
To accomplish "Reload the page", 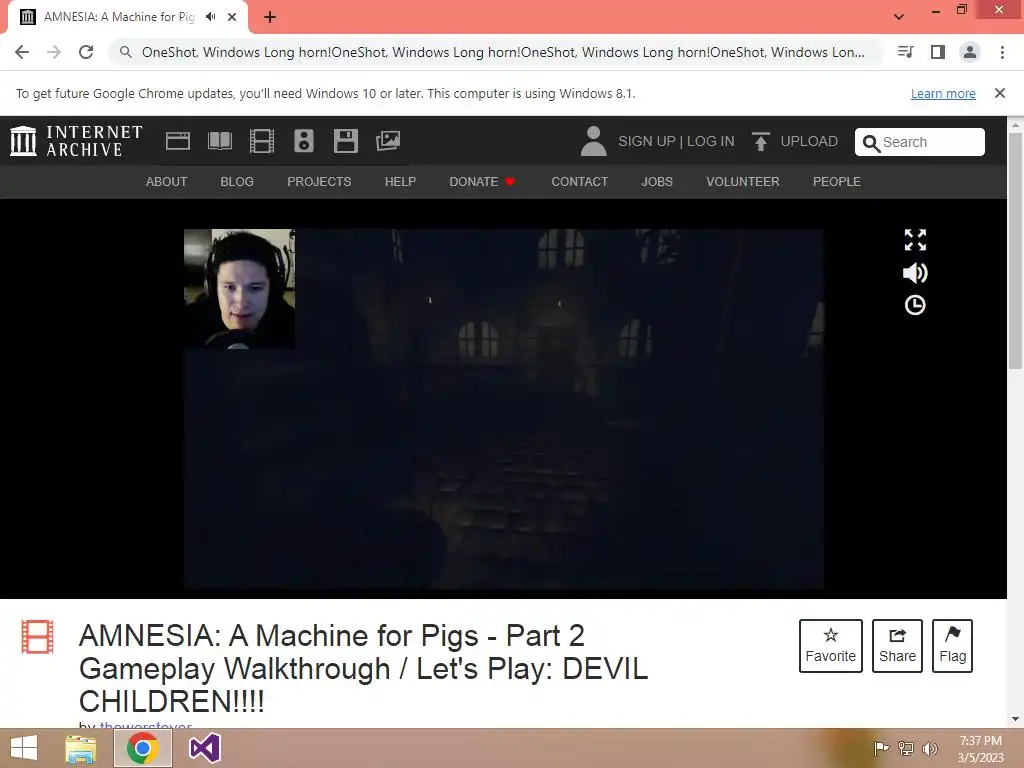I will tap(86, 52).
